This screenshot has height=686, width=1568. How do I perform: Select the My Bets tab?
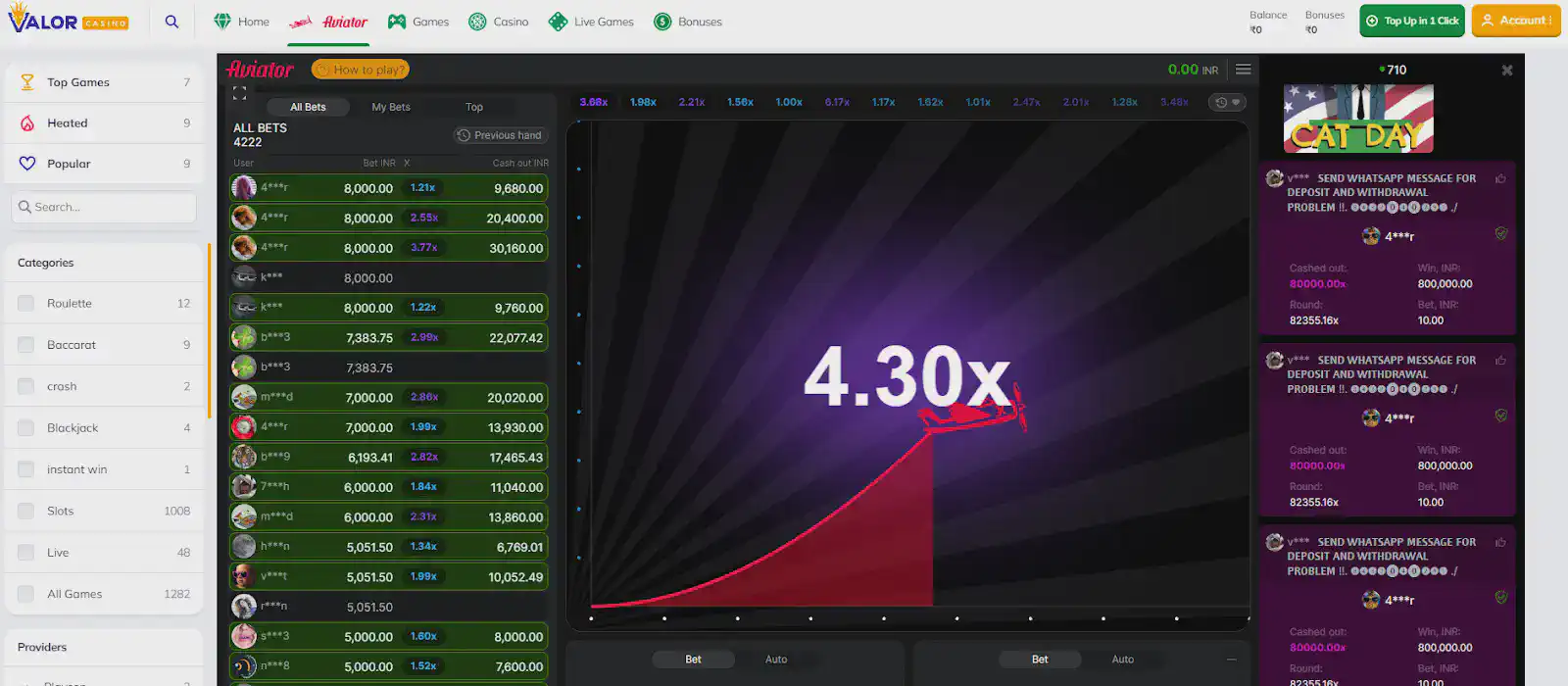tap(391, 107)
